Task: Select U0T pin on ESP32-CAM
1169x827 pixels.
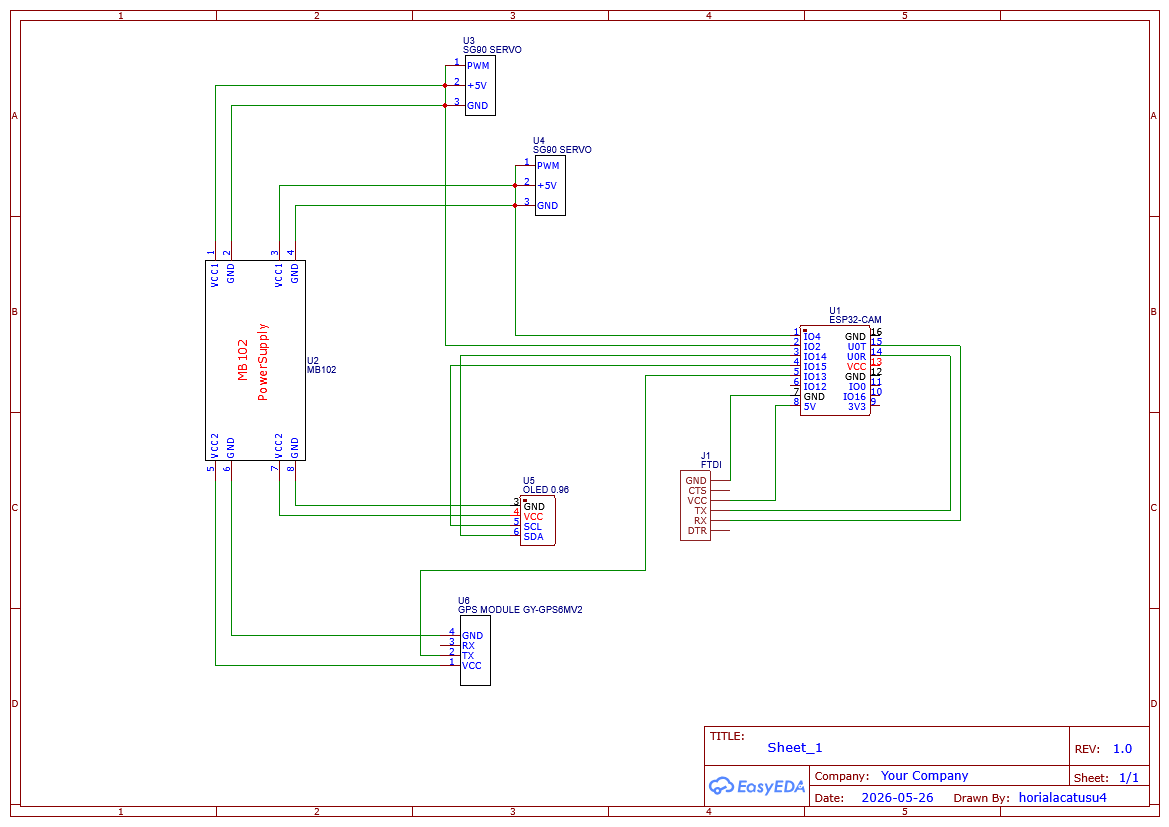Action: 857,347
